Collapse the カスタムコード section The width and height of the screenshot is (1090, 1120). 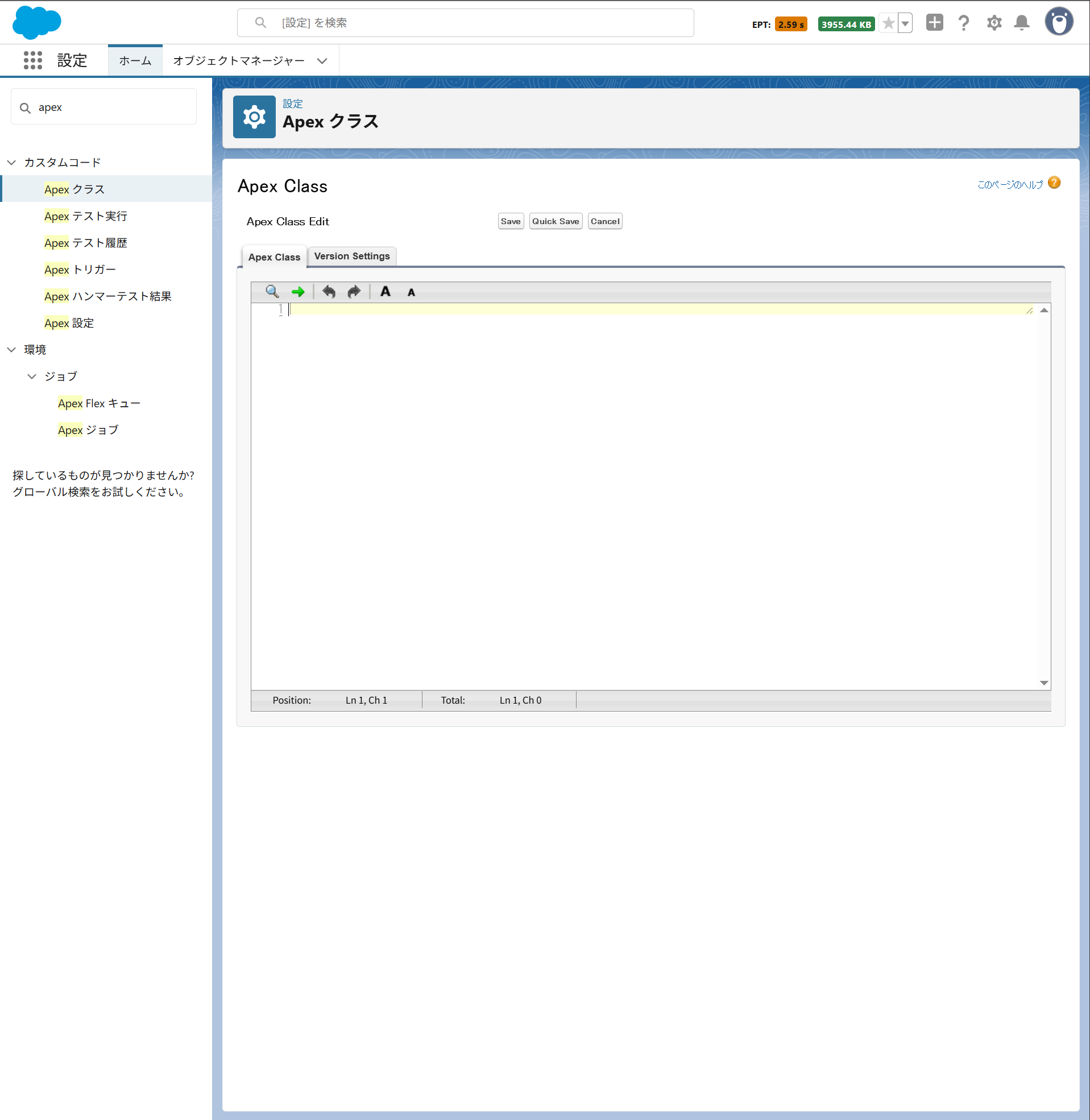coord(11,163)
